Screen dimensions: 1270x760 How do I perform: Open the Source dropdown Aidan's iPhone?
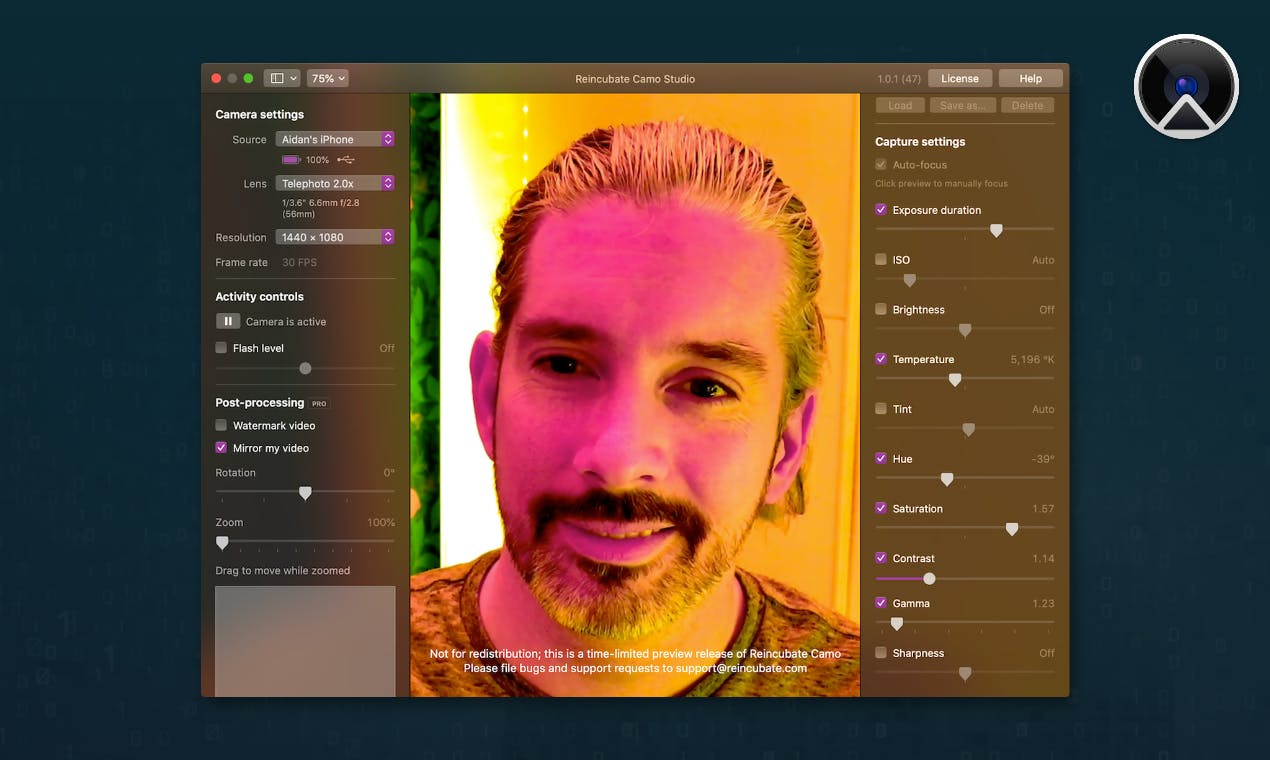point(335,139)
